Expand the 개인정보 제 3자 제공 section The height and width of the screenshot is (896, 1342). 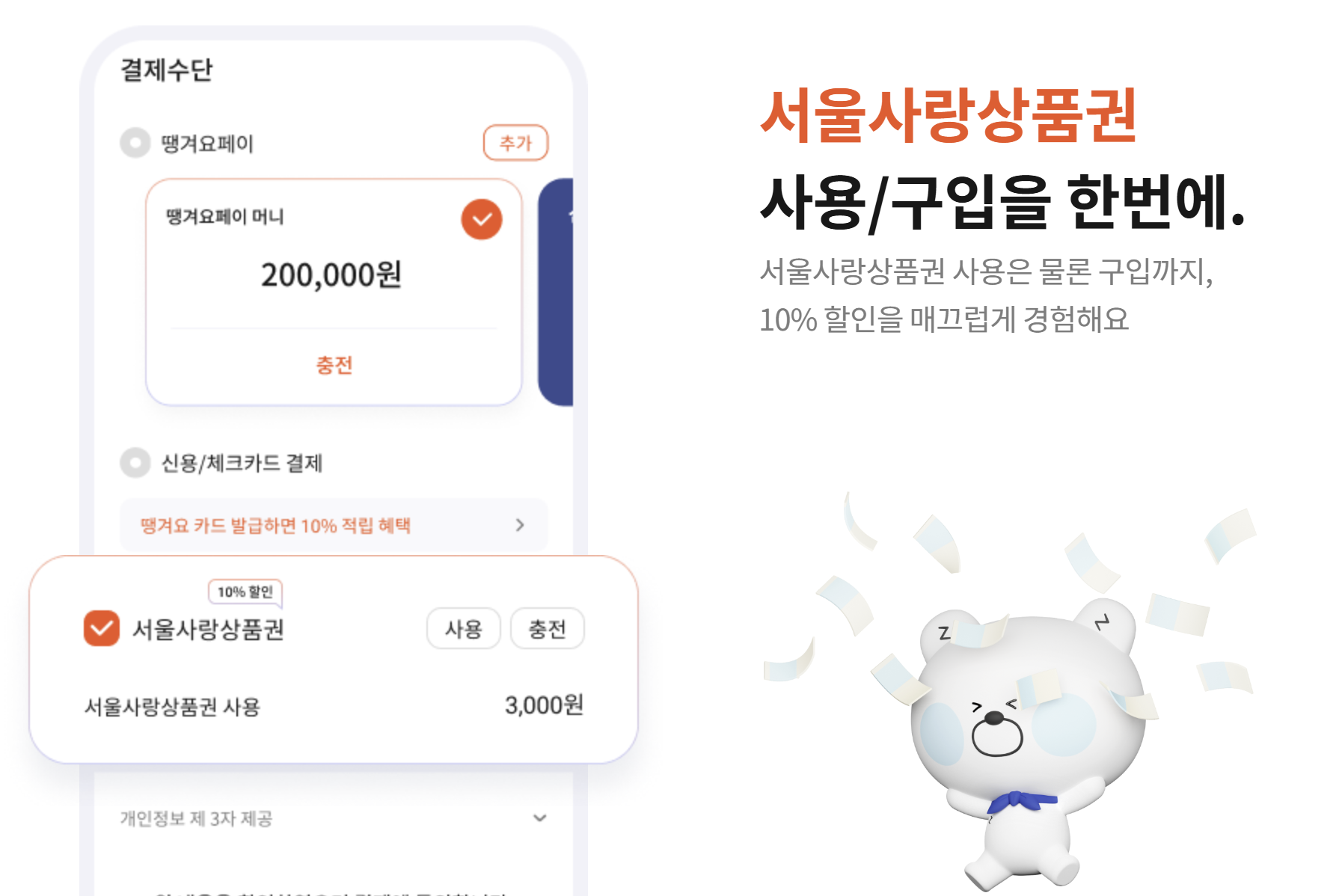[x=334, y=818]
